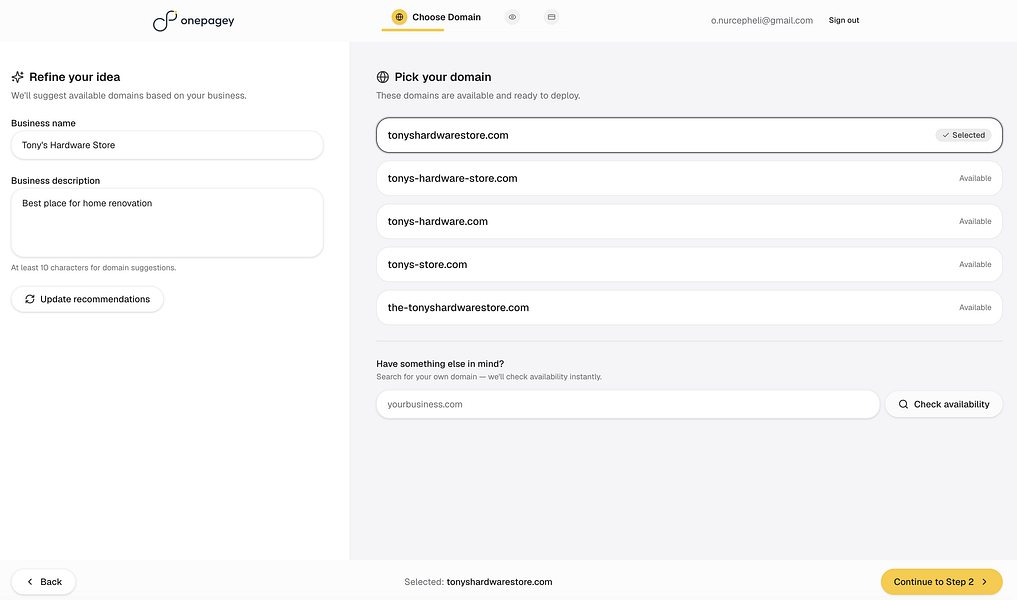This screenshot has width=1017, height=600.
Task: Select tonyshardwarestore.com domain option
Action: (x=689, y=135)
